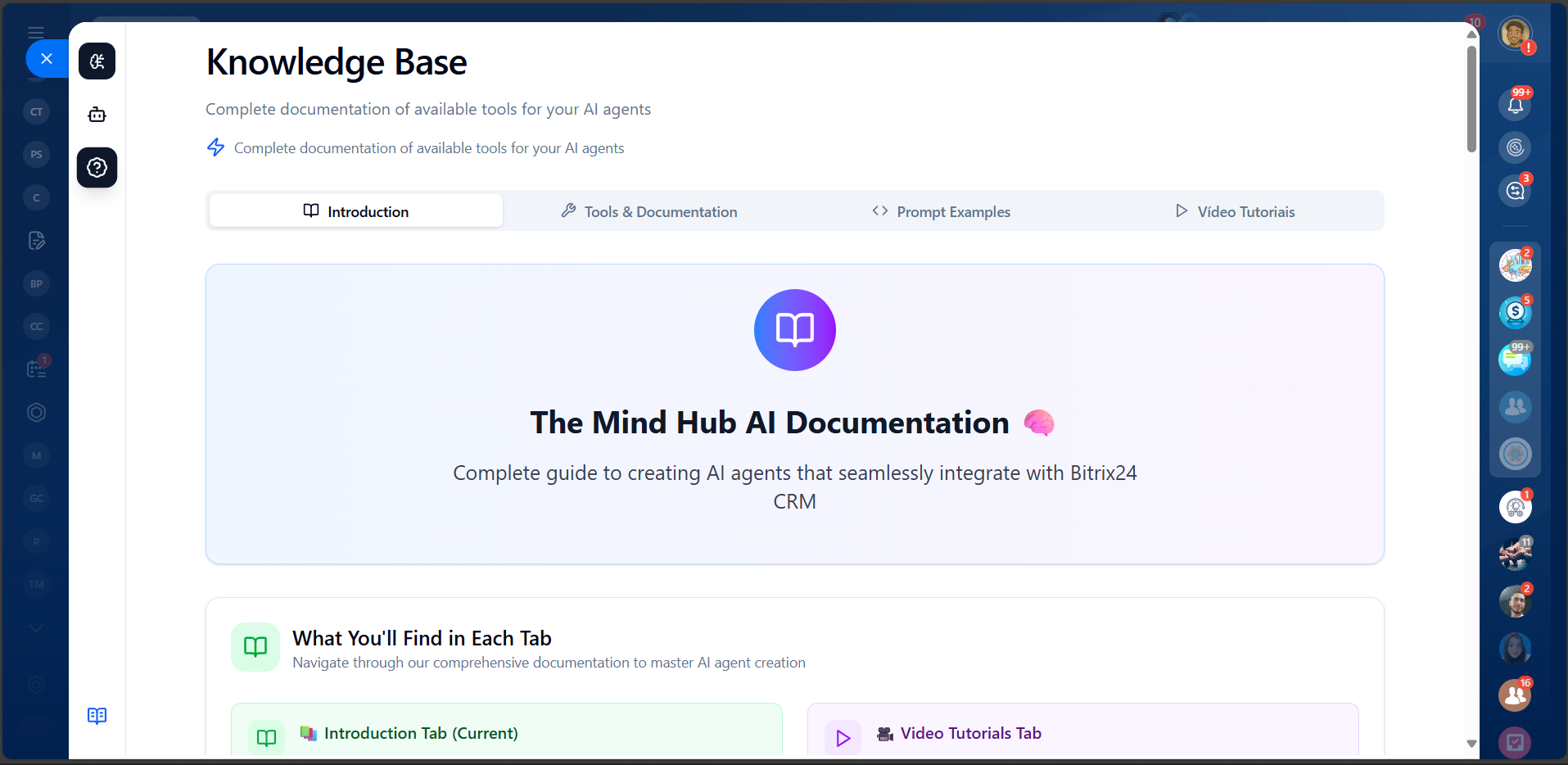1568x765 pixels.
Task: Open the hamburger menu at top left
Action: pos(36,33)
